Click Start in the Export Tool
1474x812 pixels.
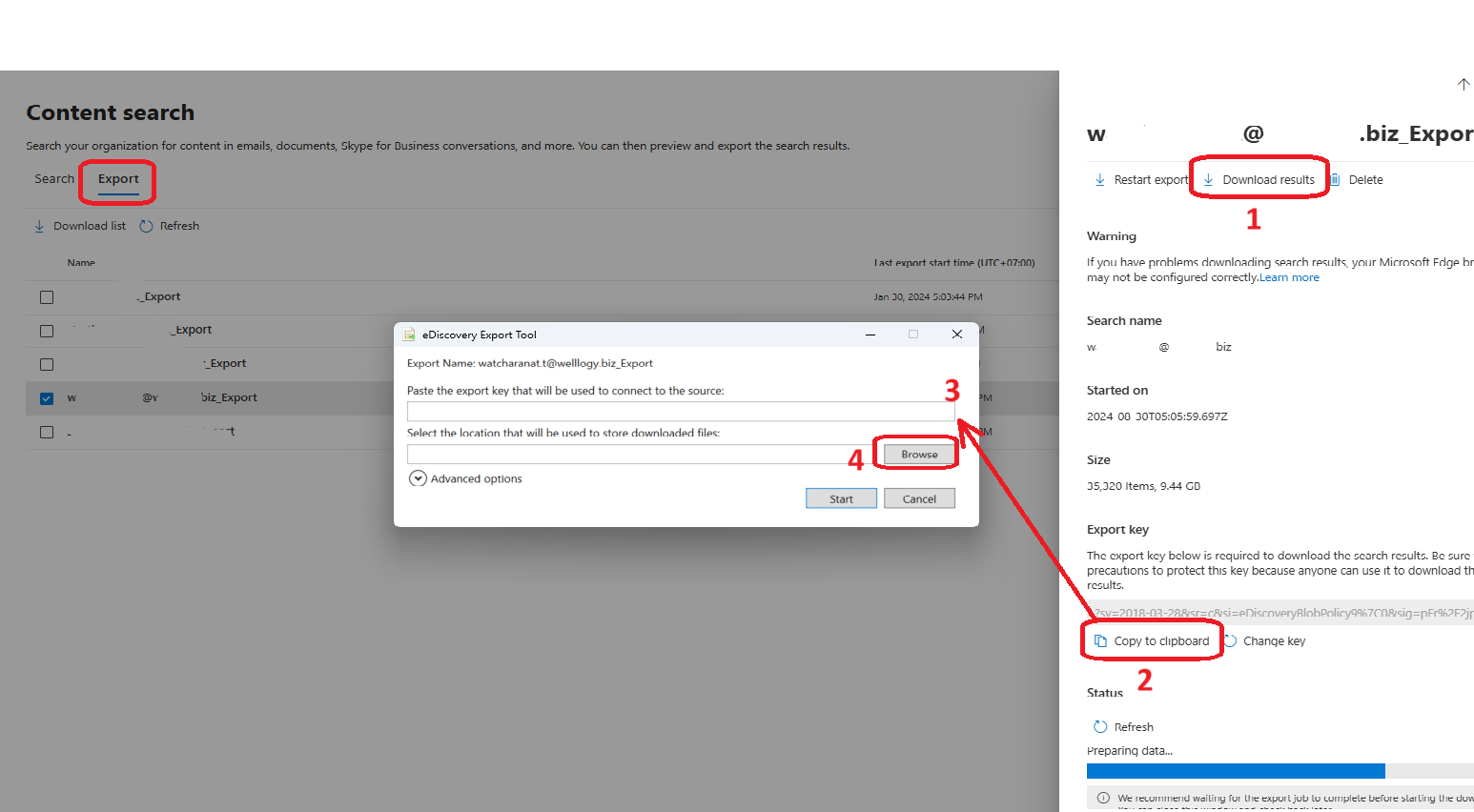click(x=841, y=498)
